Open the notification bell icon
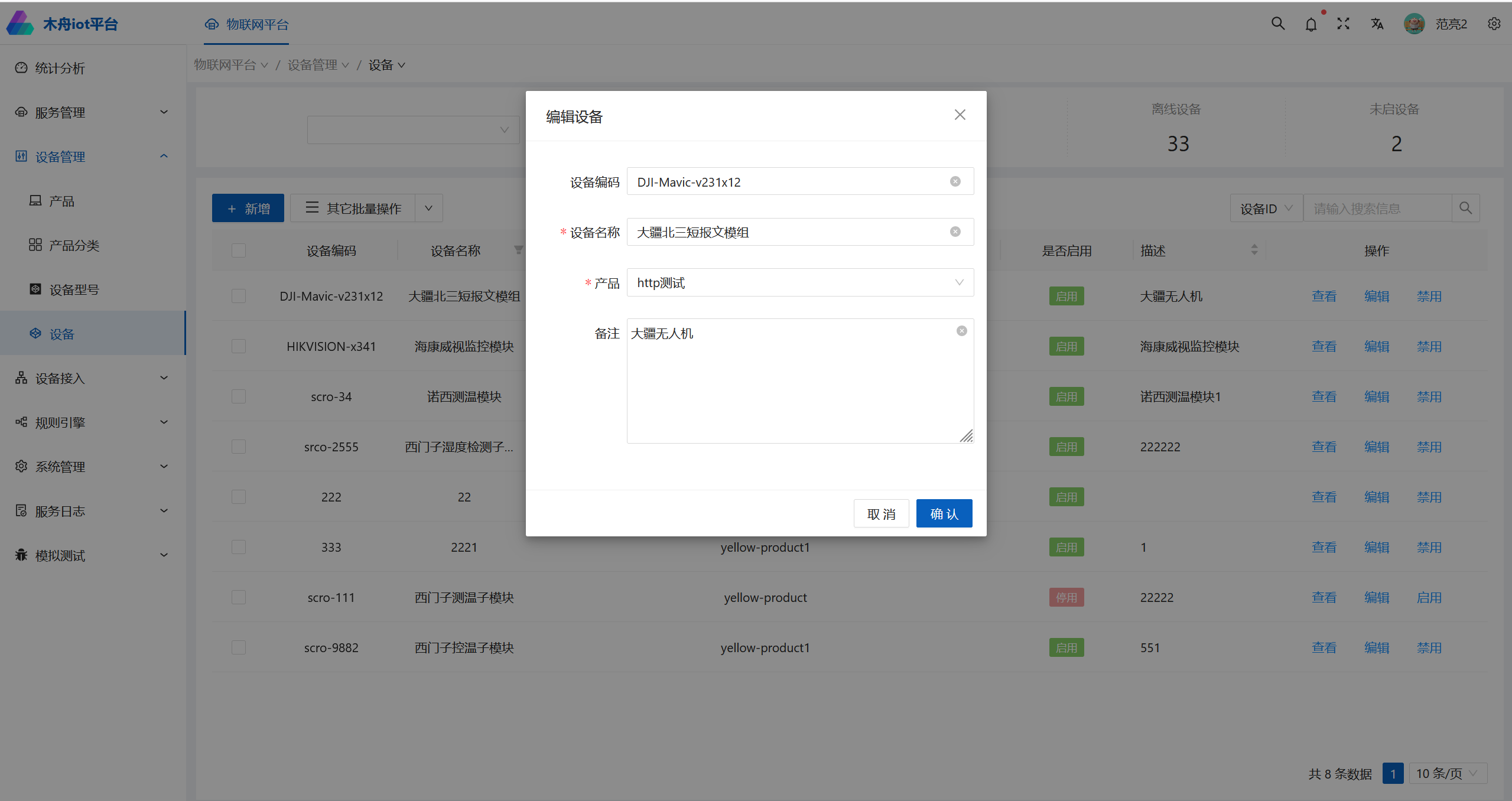The width and height of the screenshot is (1512, 801). point(1311,24)
